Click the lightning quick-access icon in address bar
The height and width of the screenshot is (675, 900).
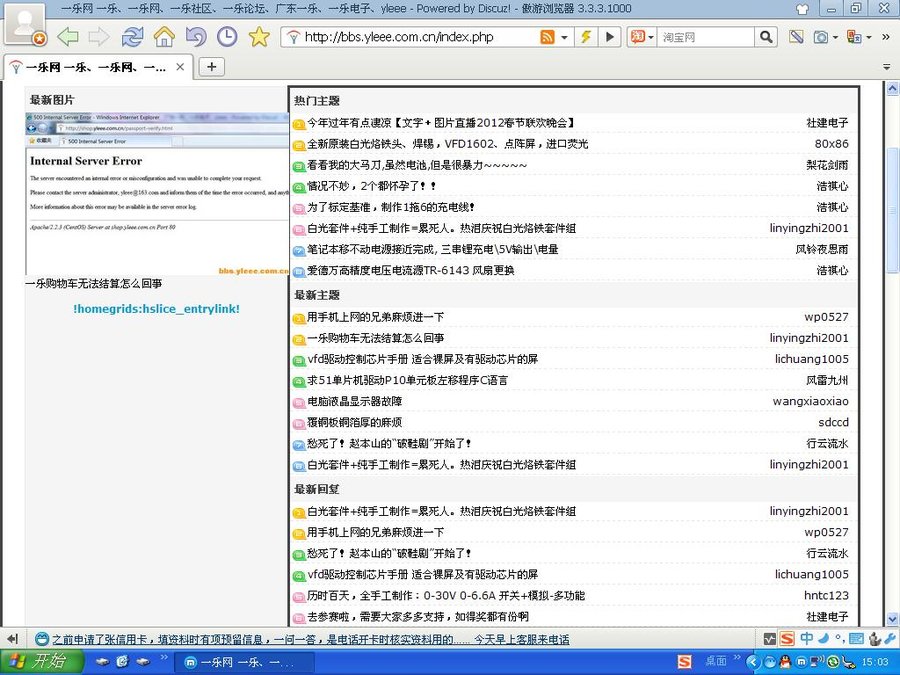(x=586, y=37)
